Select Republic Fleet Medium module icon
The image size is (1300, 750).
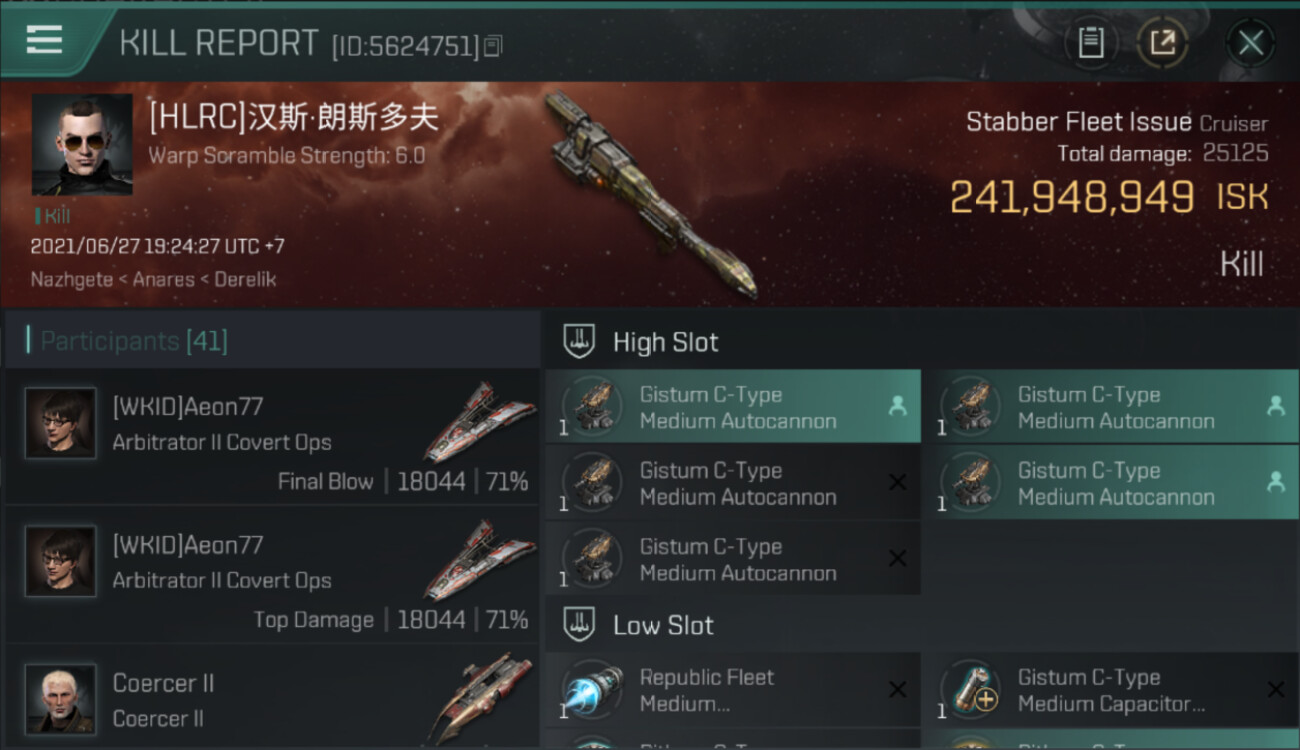(593, 690)
